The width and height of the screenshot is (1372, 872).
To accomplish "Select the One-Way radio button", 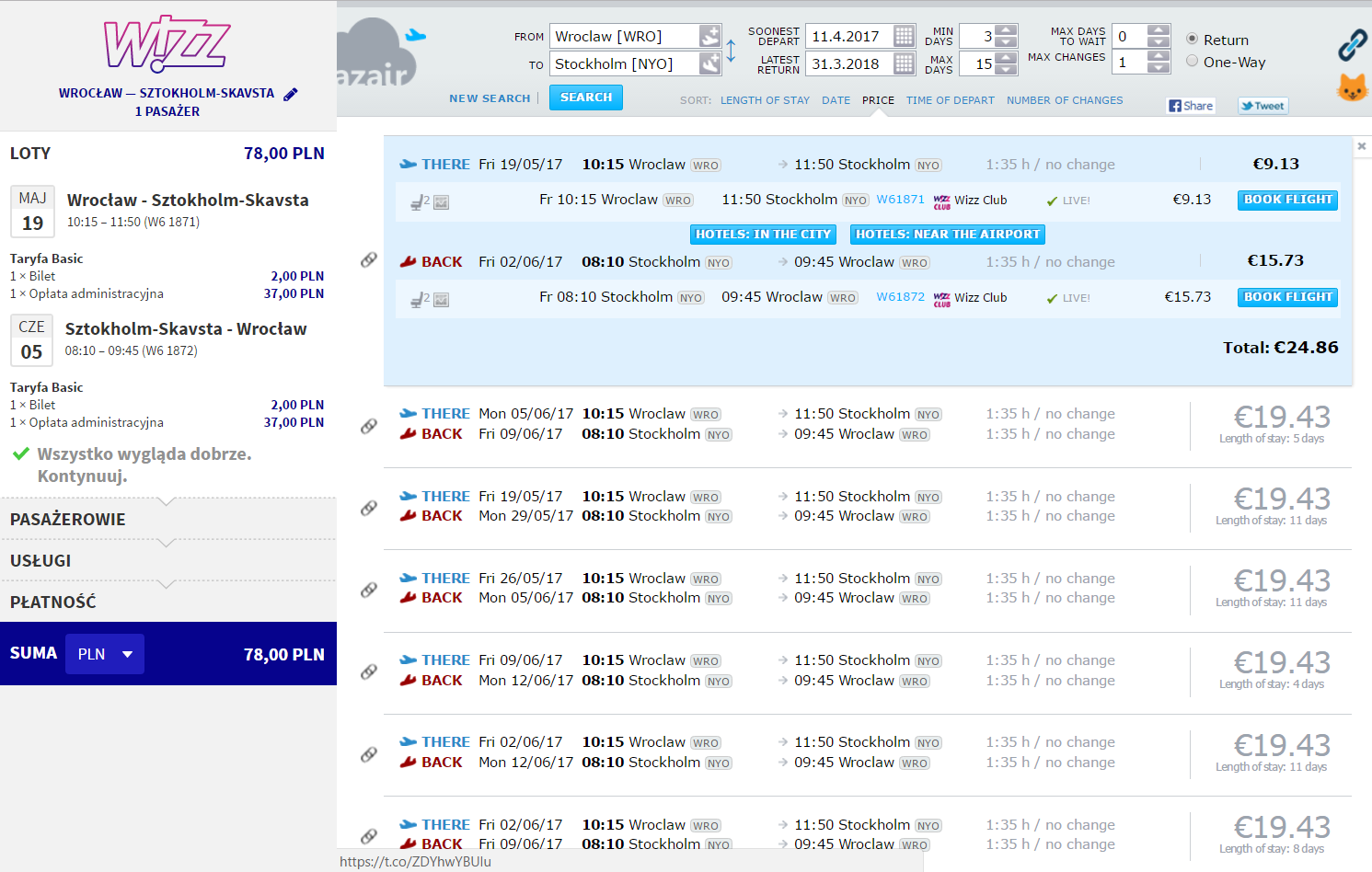I will [1193, 61].
